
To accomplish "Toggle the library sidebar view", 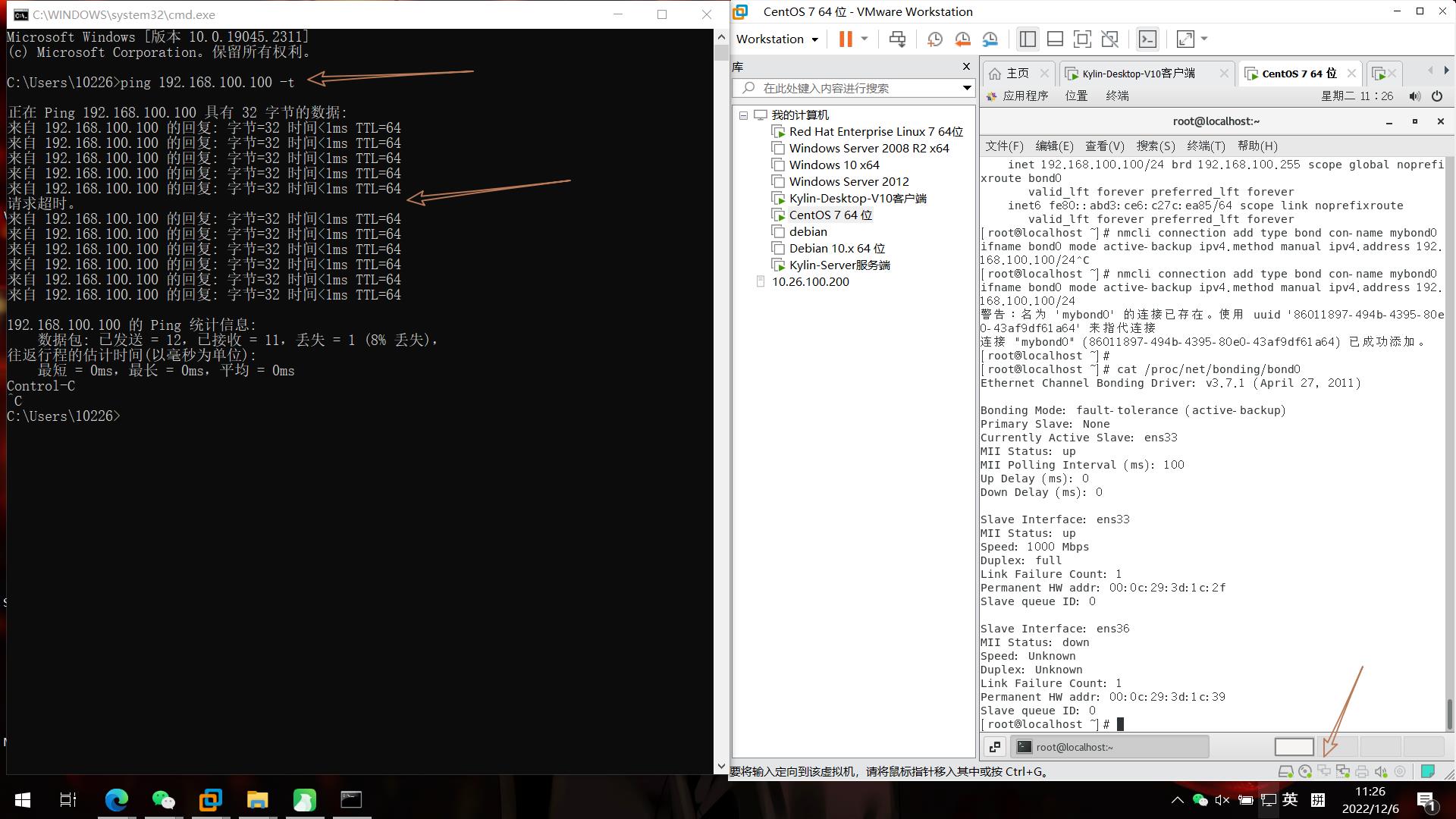I will point(1028,39).
